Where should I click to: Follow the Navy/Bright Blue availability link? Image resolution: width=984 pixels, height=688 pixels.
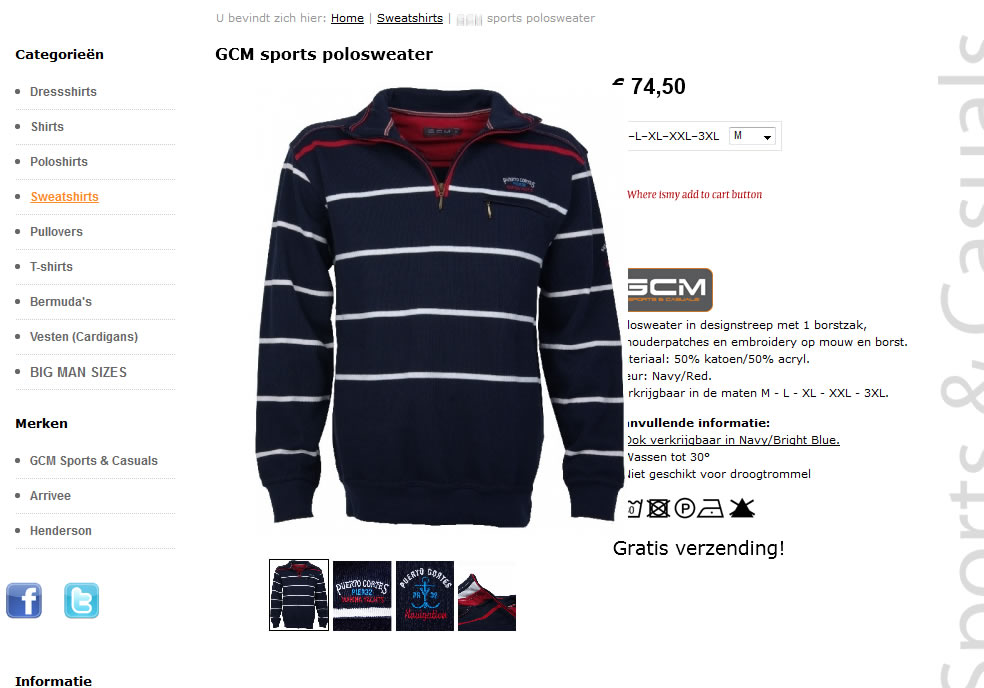click(733, 440)
